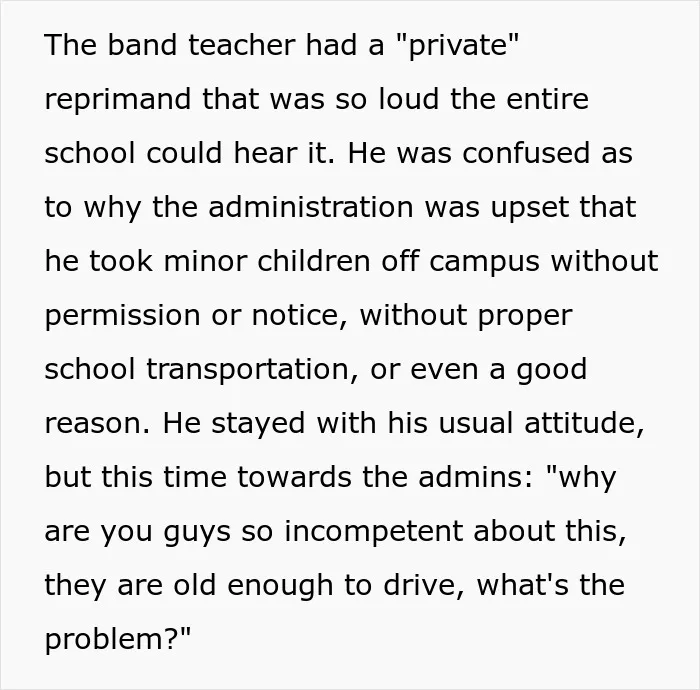Select the word "administration"
The height and width of the screenshot is (690, 700).
tap(311, 207)
